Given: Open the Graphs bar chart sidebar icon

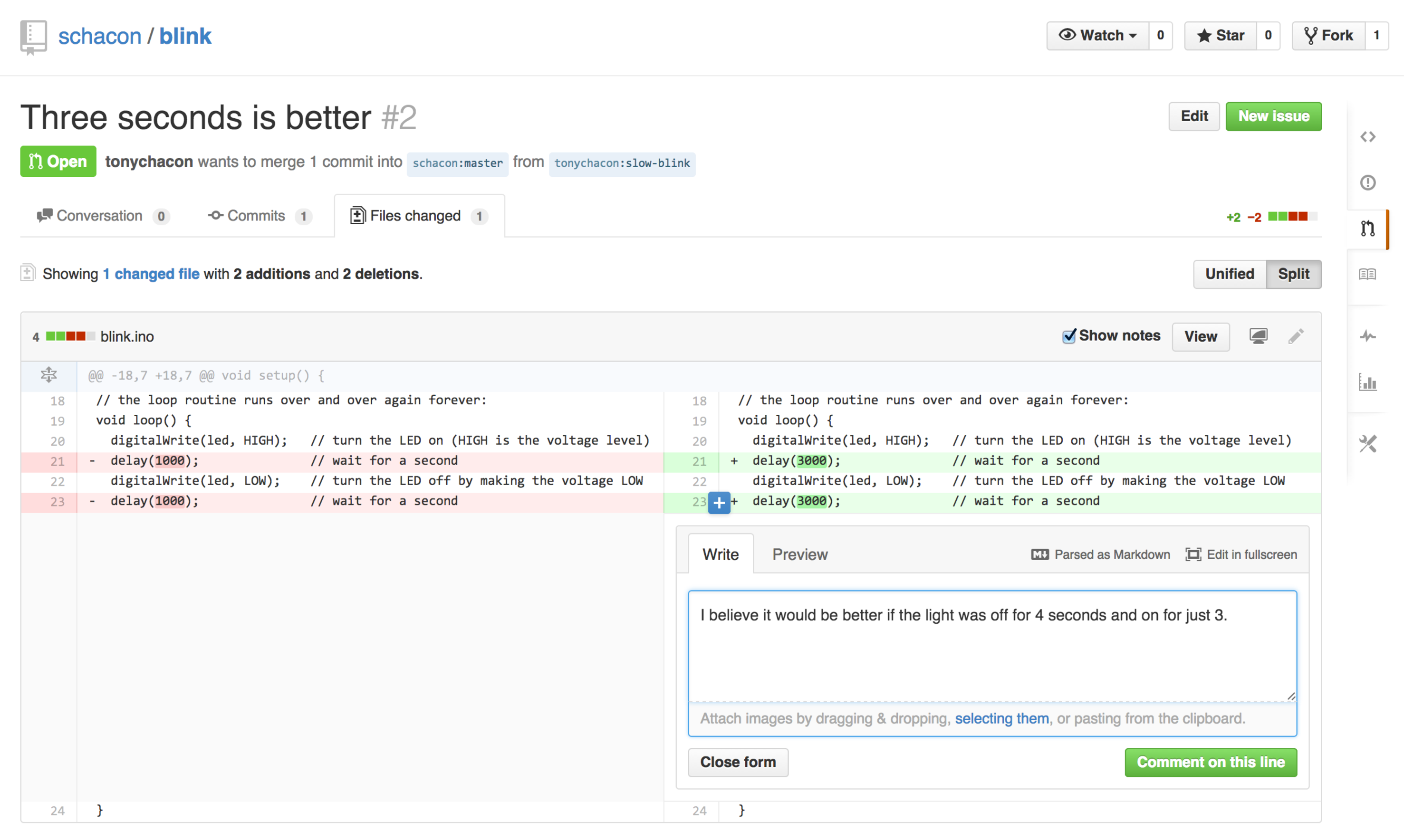Looking at the screenshot, I should [1368, 382].
